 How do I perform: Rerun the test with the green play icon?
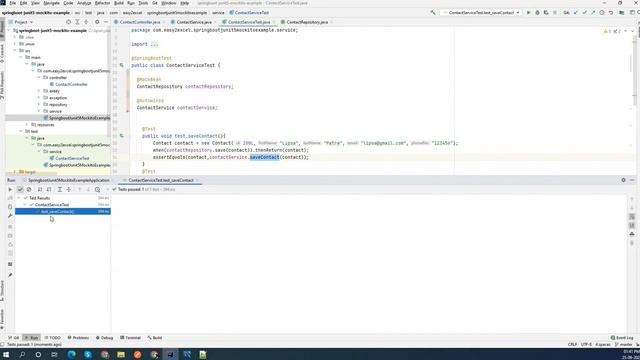point(10,189)
